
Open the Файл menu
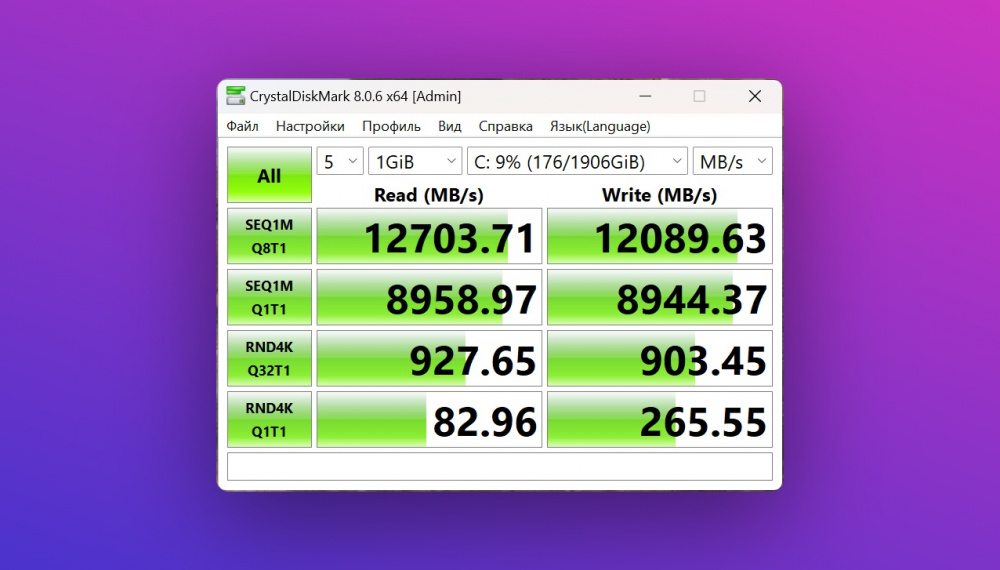tap(242, 126)
